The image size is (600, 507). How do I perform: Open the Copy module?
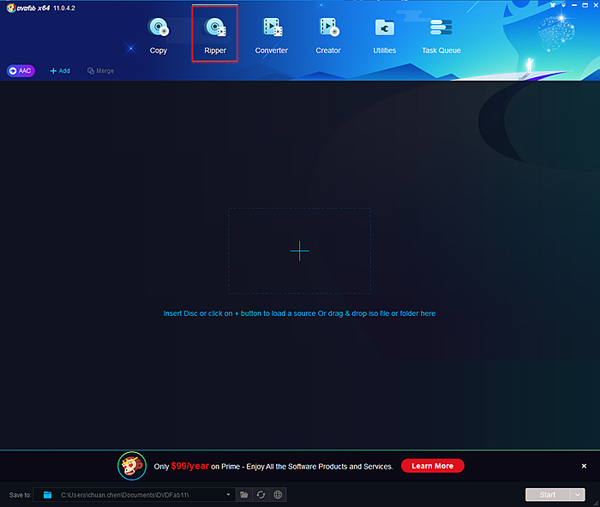(158, 36)
